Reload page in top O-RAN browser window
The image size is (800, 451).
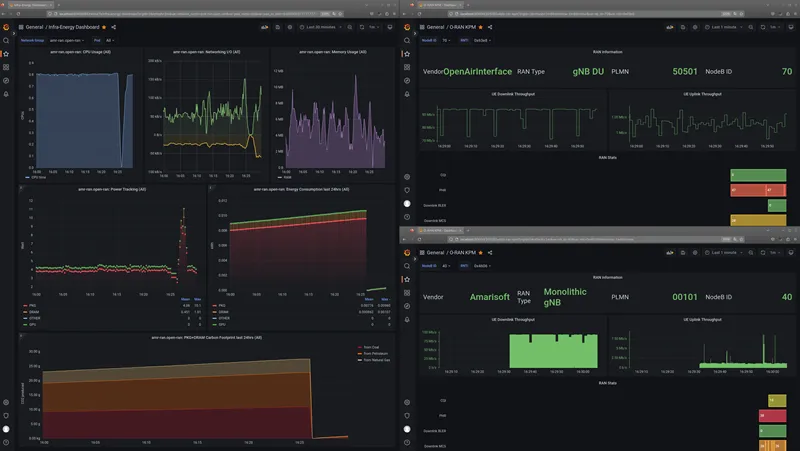[x=419, y=14]
